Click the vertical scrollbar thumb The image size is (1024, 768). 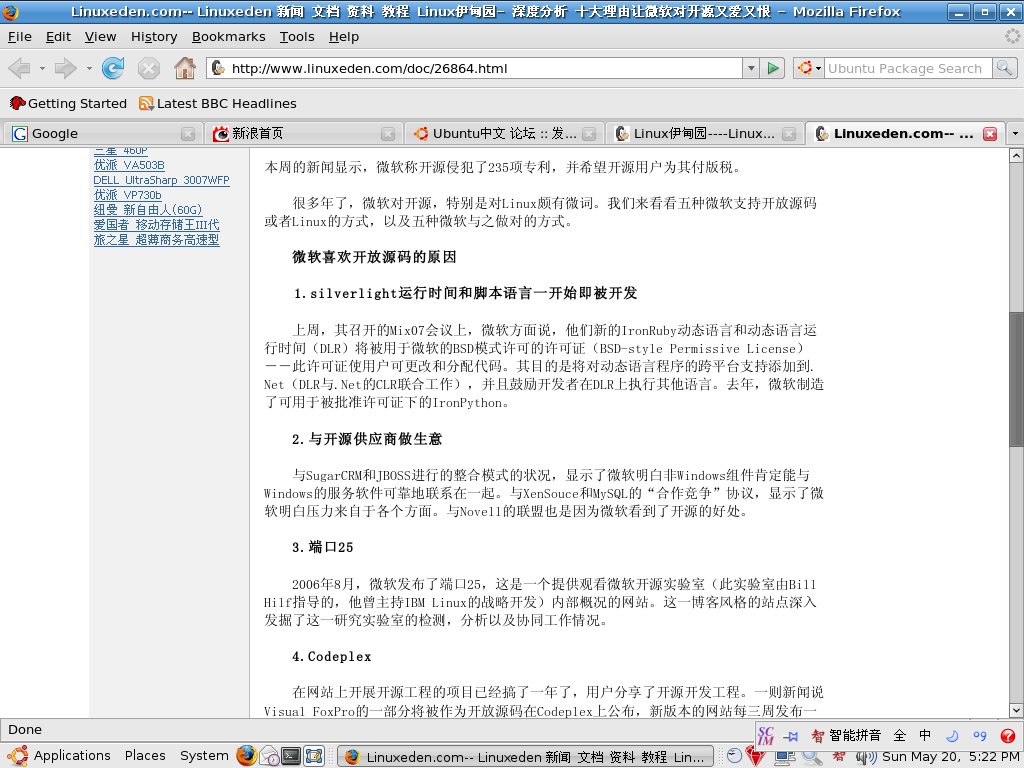point(1016,379)
